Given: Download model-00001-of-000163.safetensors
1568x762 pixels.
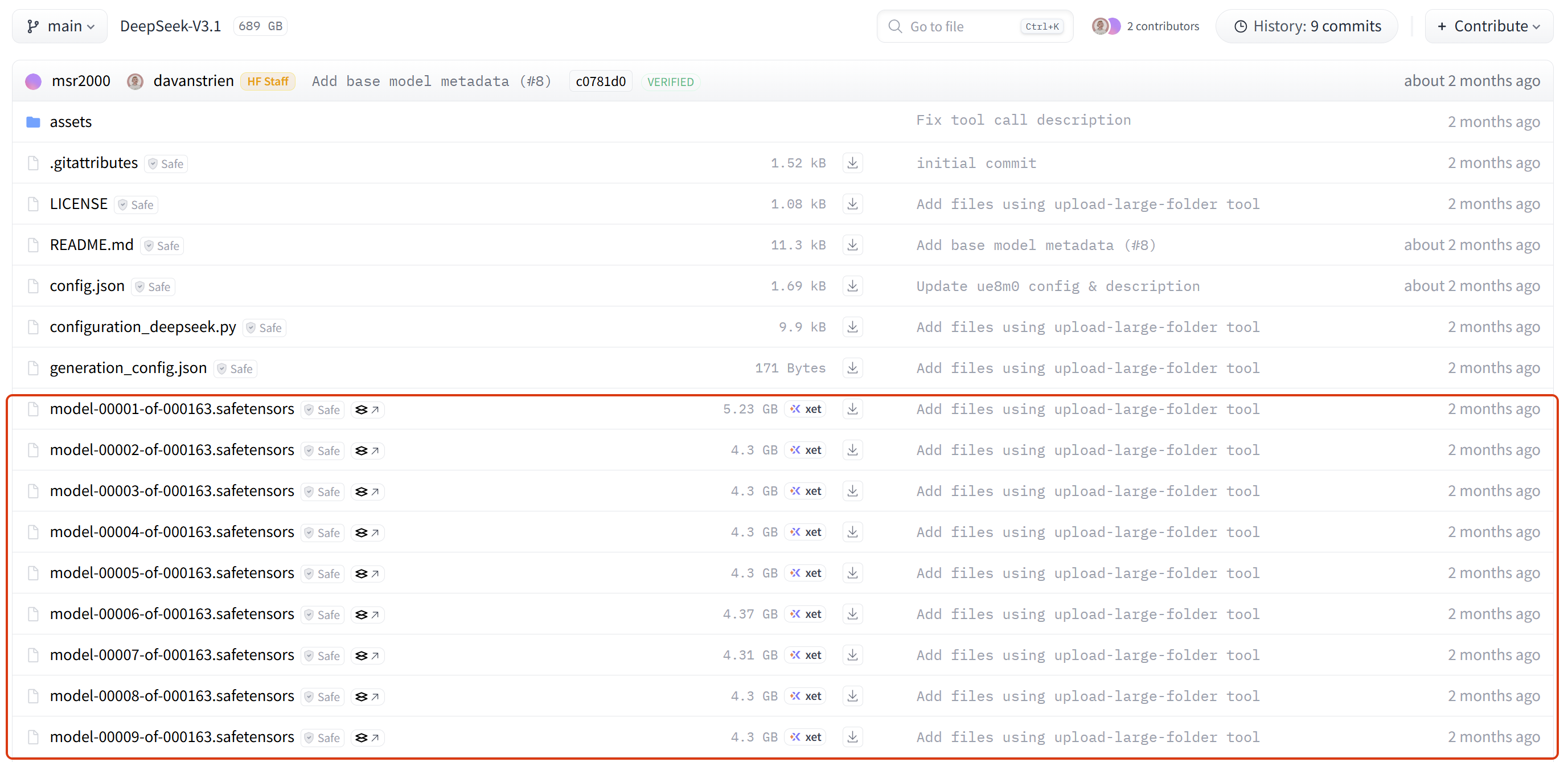Looking at the screenshot, I should (852, 409).
